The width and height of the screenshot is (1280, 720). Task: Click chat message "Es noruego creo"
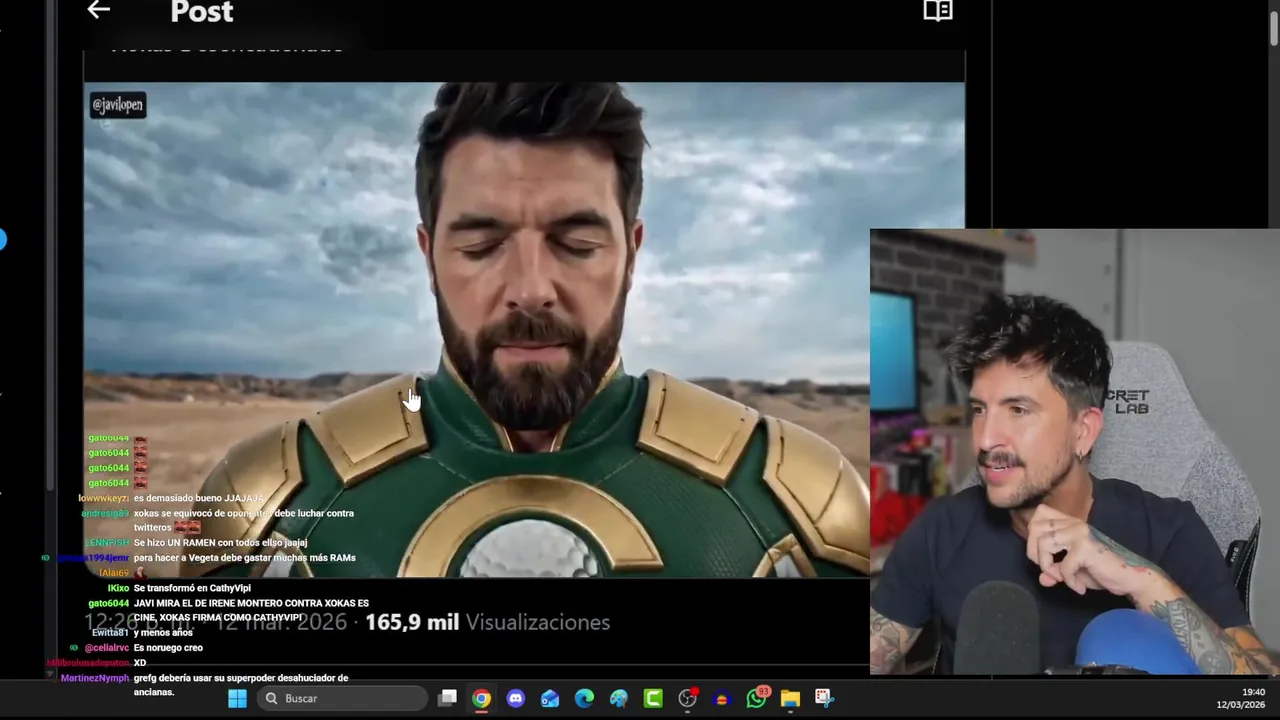coord(168,648)
